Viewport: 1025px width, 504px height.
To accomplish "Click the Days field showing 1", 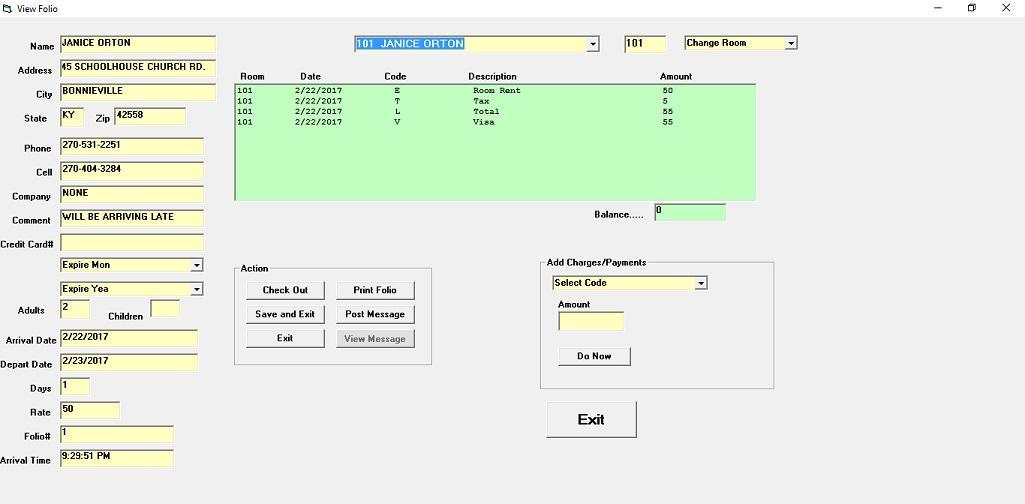I will (75, 386).
